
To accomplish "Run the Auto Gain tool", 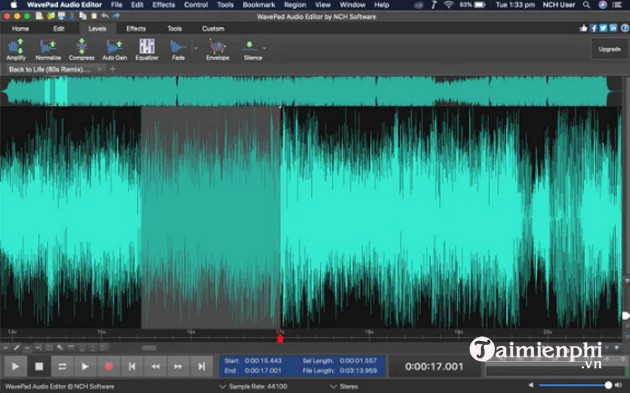I will pos(115,49).
